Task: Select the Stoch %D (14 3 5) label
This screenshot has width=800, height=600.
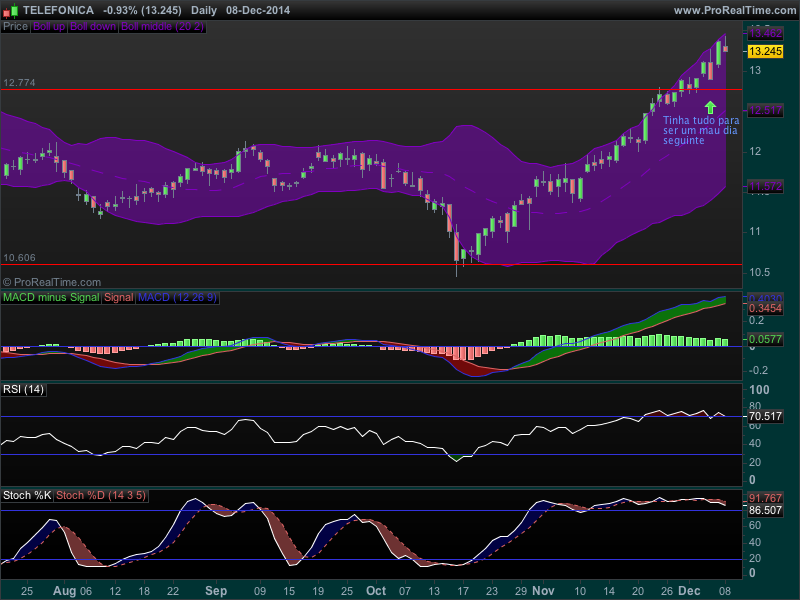Action: [x=101, y=495]
